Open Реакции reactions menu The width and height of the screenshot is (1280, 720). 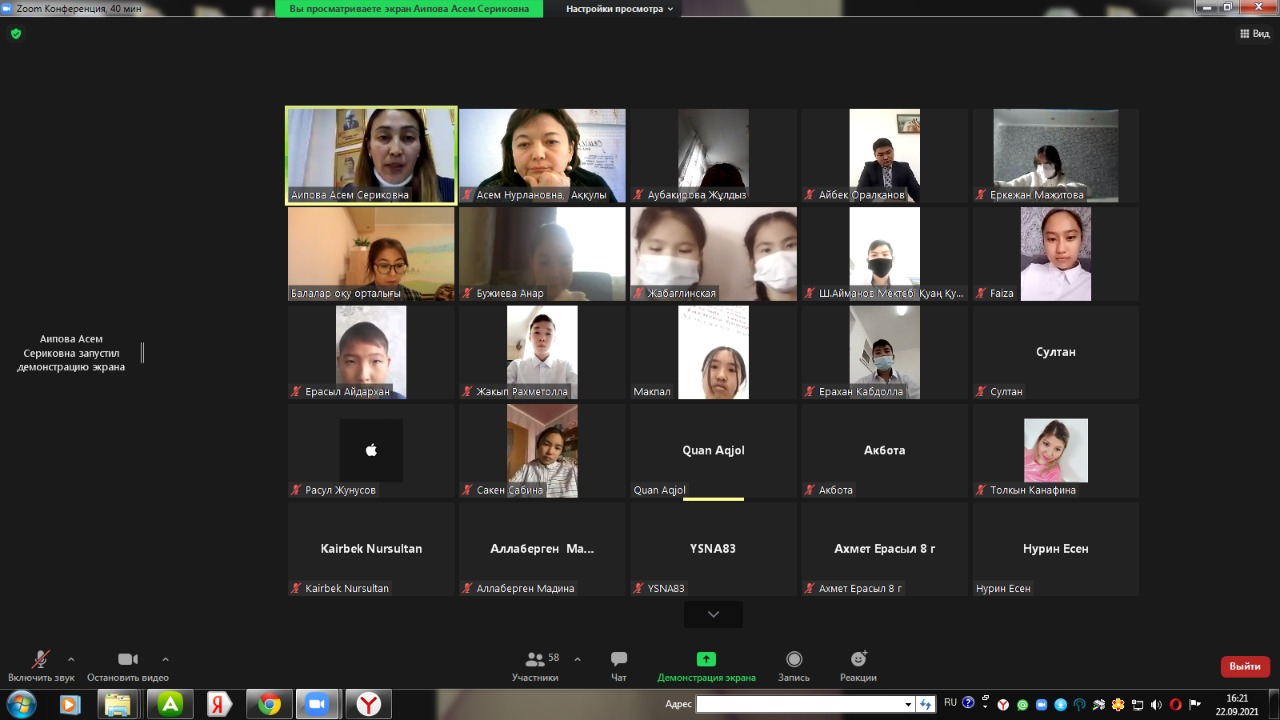[858, 660]
